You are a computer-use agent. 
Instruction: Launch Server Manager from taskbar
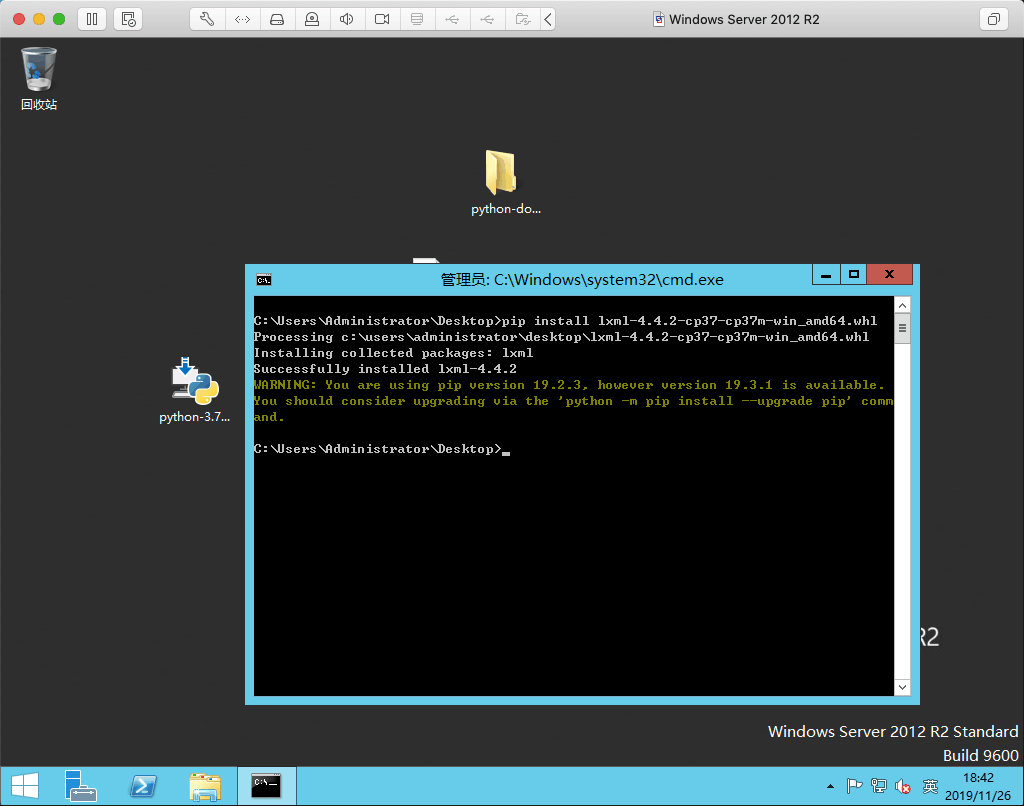tap(80, 786)
